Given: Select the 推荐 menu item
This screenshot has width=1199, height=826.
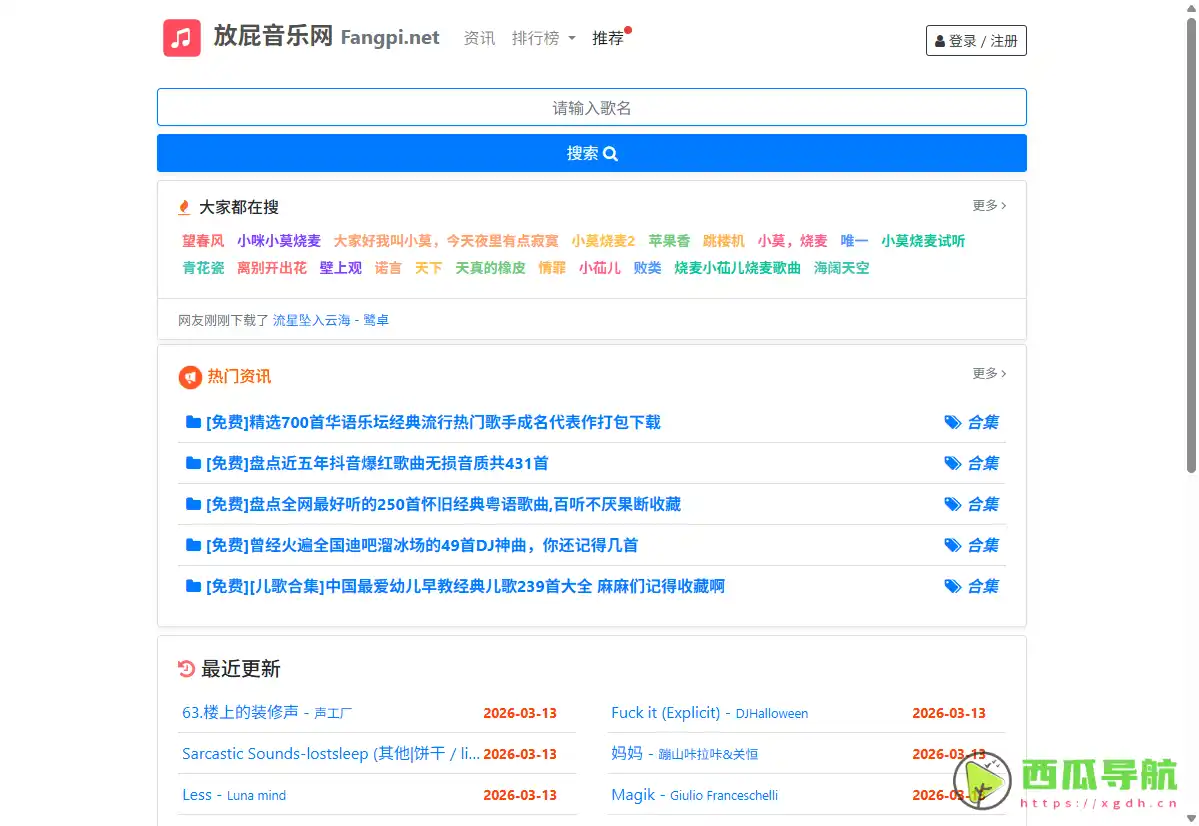Looking at the screenshot, I should [609, 38].
